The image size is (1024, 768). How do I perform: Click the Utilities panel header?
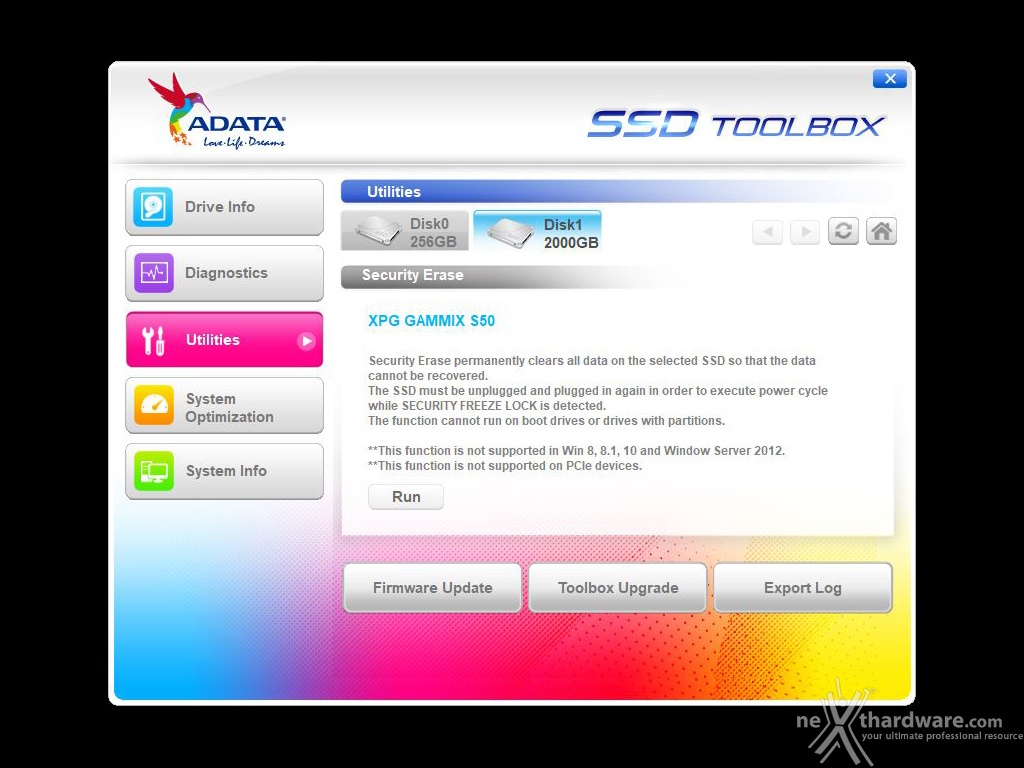coord(617,192)
